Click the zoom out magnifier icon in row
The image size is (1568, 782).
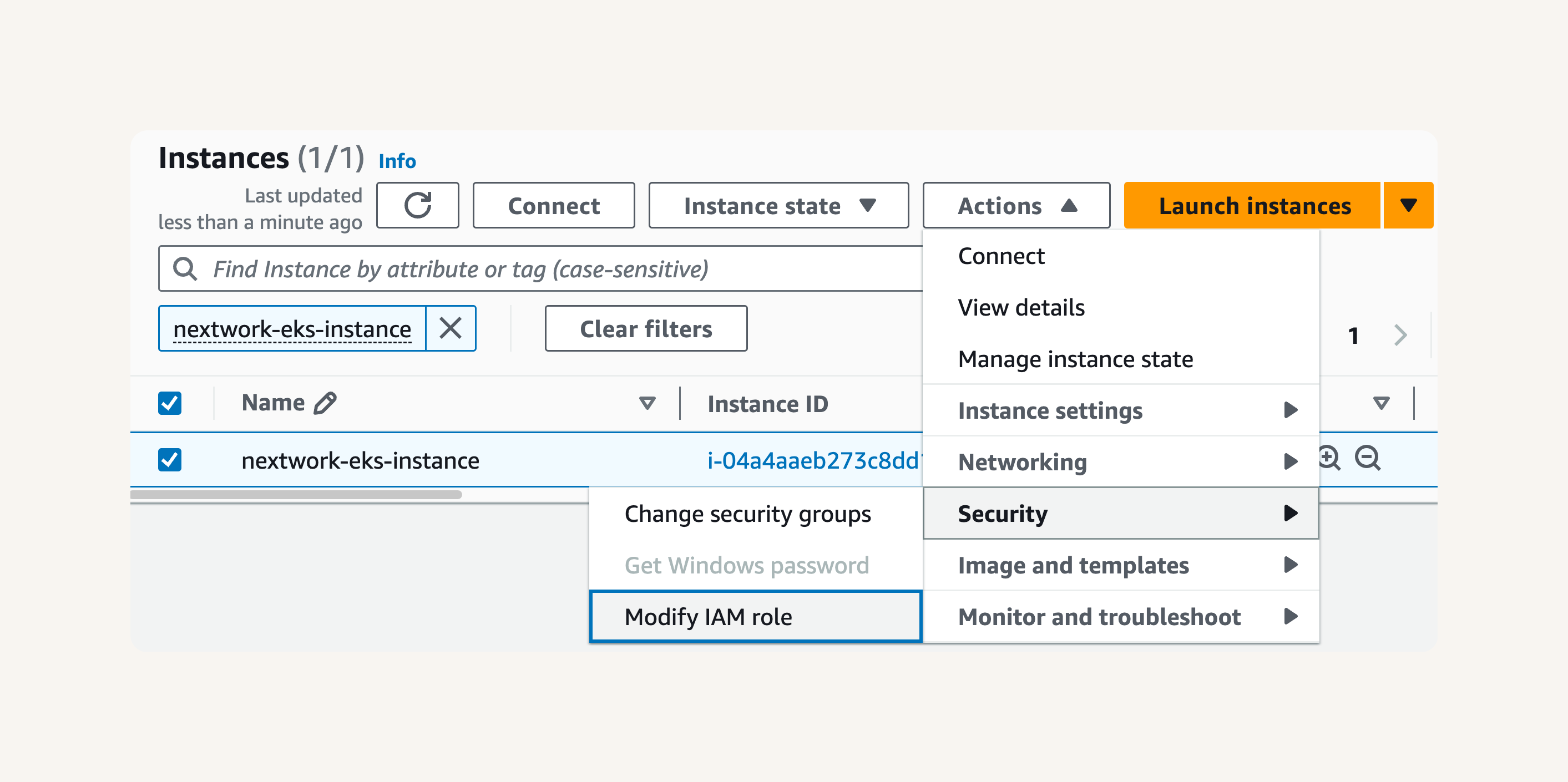1368,459
